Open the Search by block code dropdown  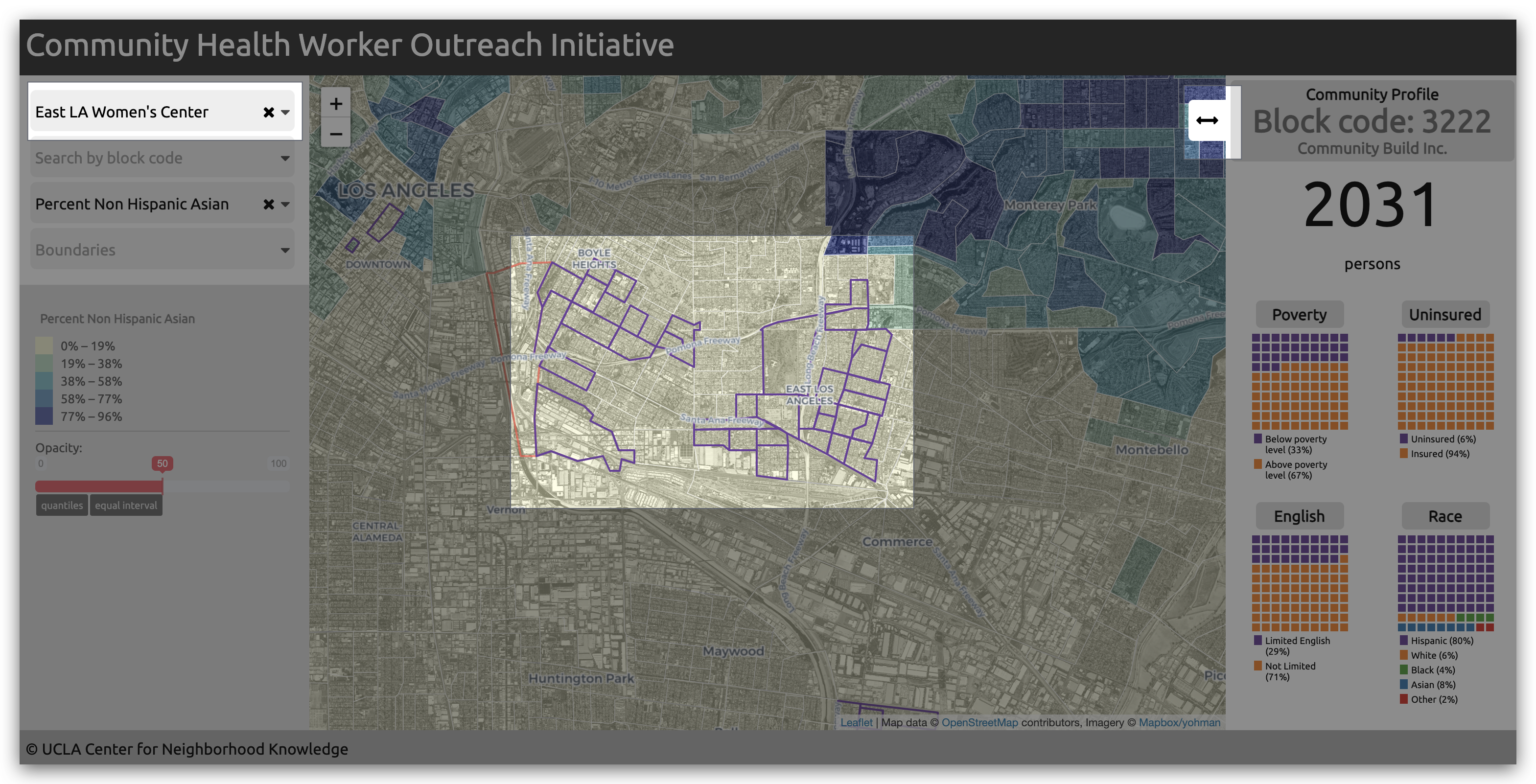click(162, 158)
